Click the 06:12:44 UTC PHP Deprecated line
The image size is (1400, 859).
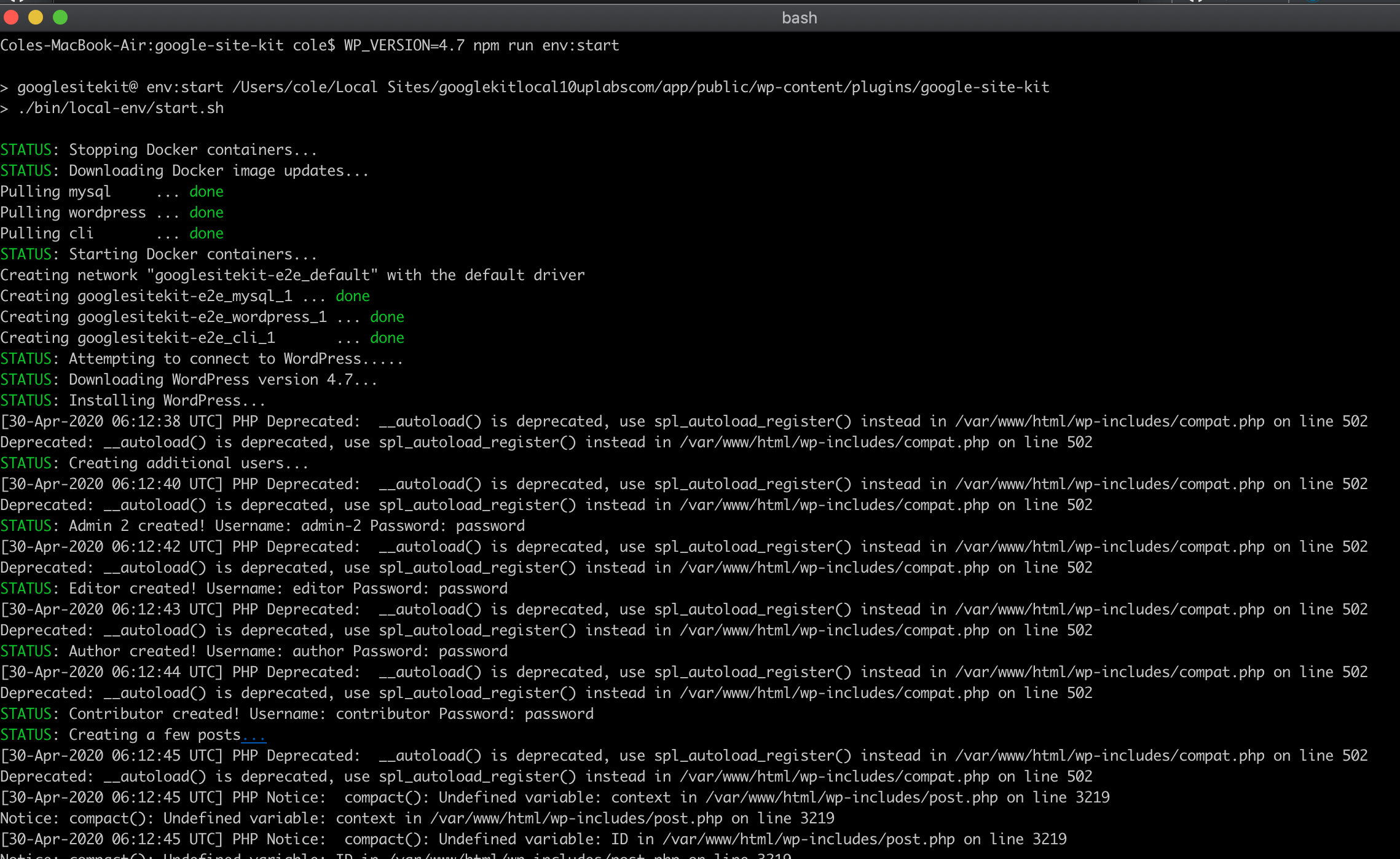684,672
